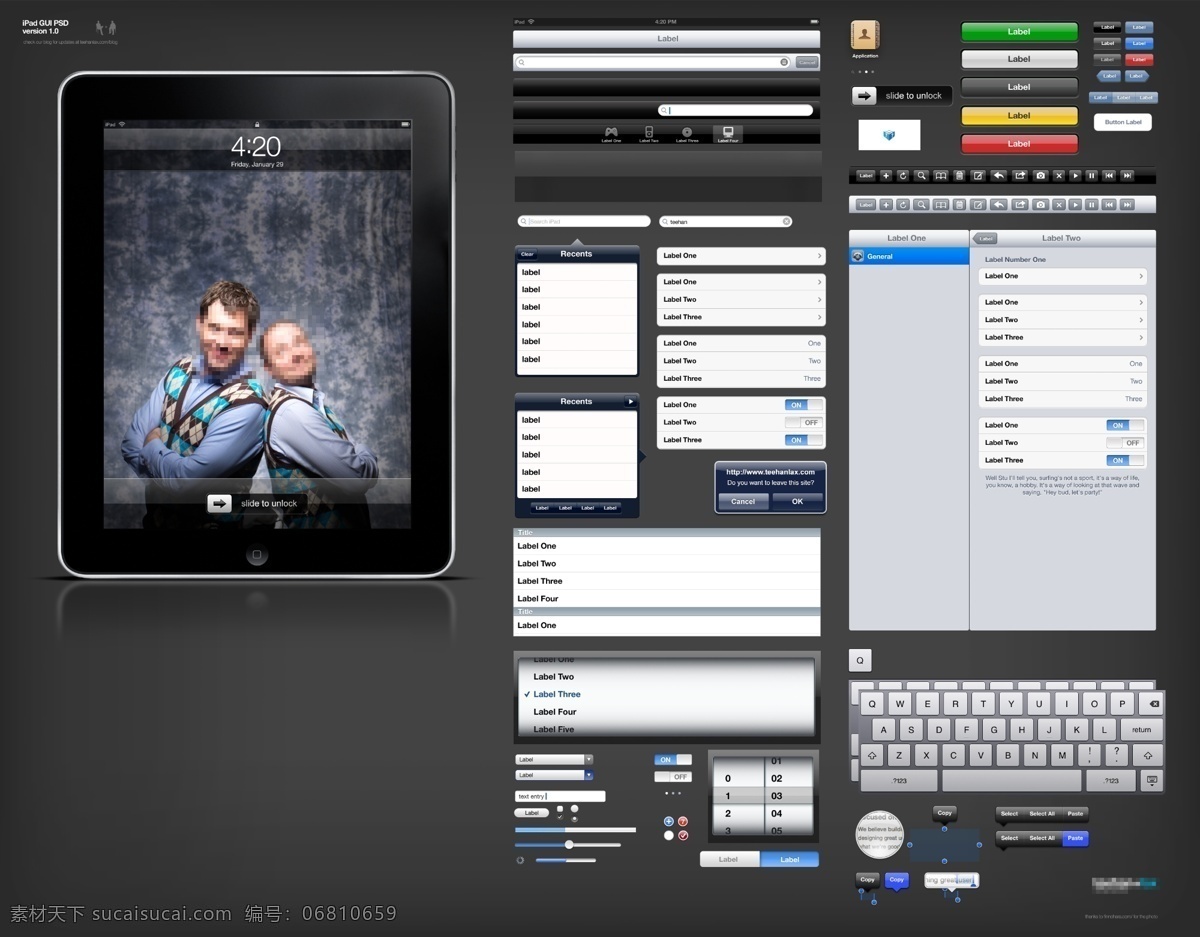Click the Label Two chevron row in the split view

click(1062, 320)
